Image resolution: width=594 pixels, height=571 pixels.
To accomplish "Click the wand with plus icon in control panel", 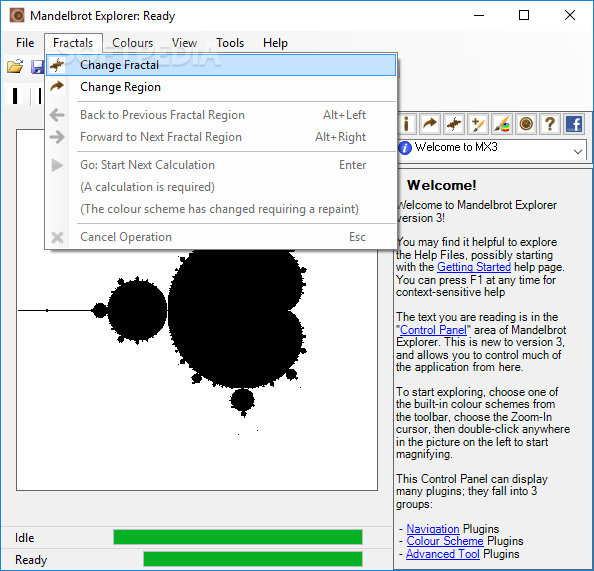I will pos(478,124).
